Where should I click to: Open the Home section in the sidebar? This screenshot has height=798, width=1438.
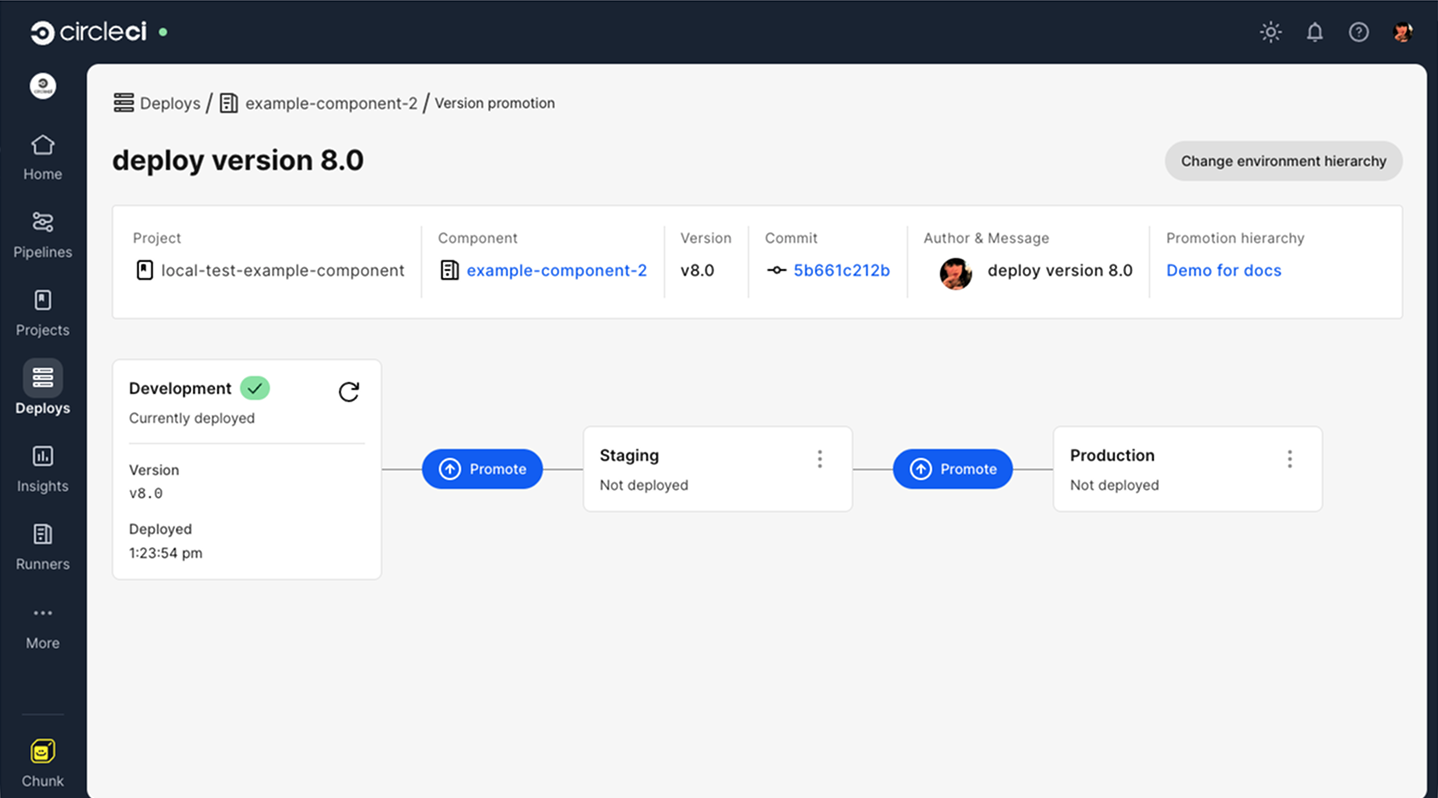click(42, 155)
